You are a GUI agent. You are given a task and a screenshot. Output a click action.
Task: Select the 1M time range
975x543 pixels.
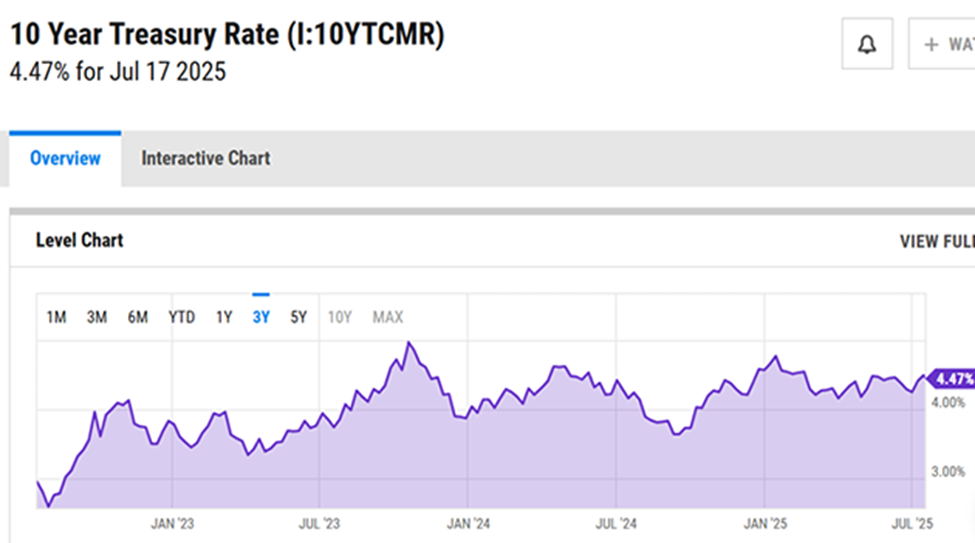56,317
